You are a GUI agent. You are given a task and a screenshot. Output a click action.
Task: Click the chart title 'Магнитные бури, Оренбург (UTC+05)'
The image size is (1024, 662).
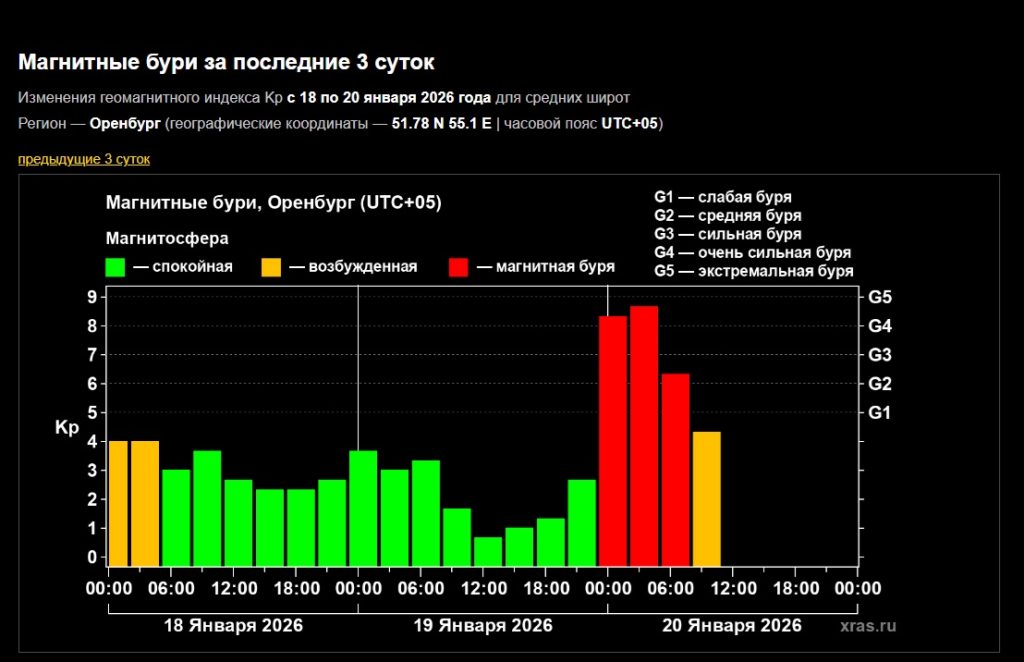click(x=273, y=203)
